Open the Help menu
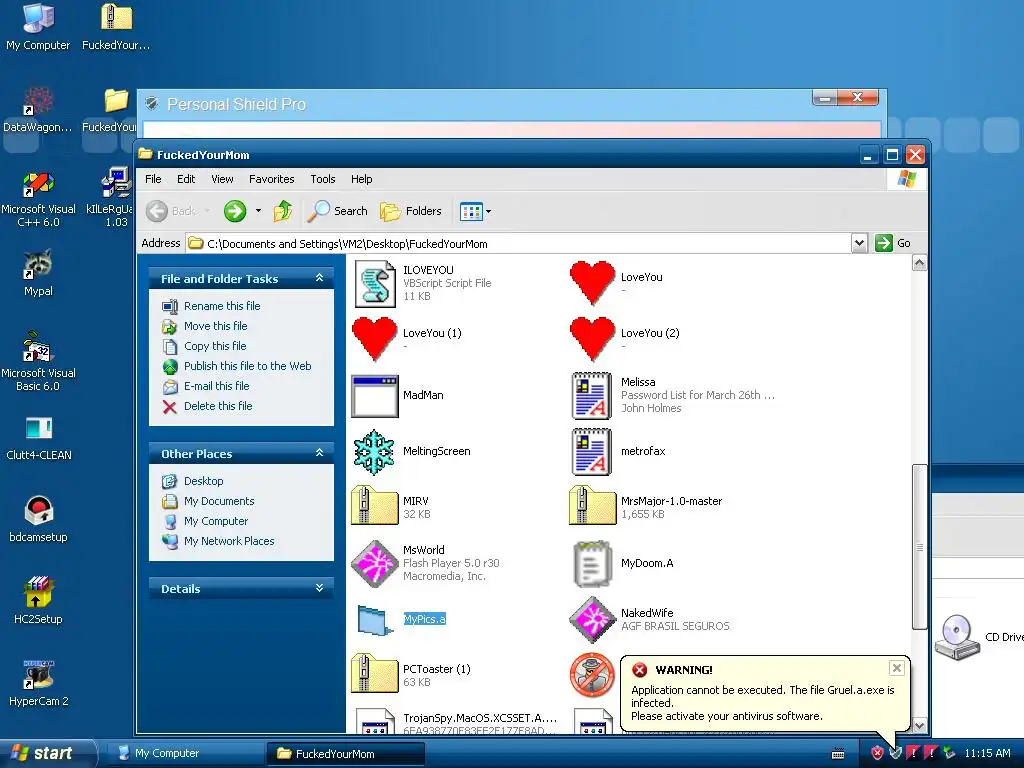The image size is (1024, 768). tap(361, 179)
